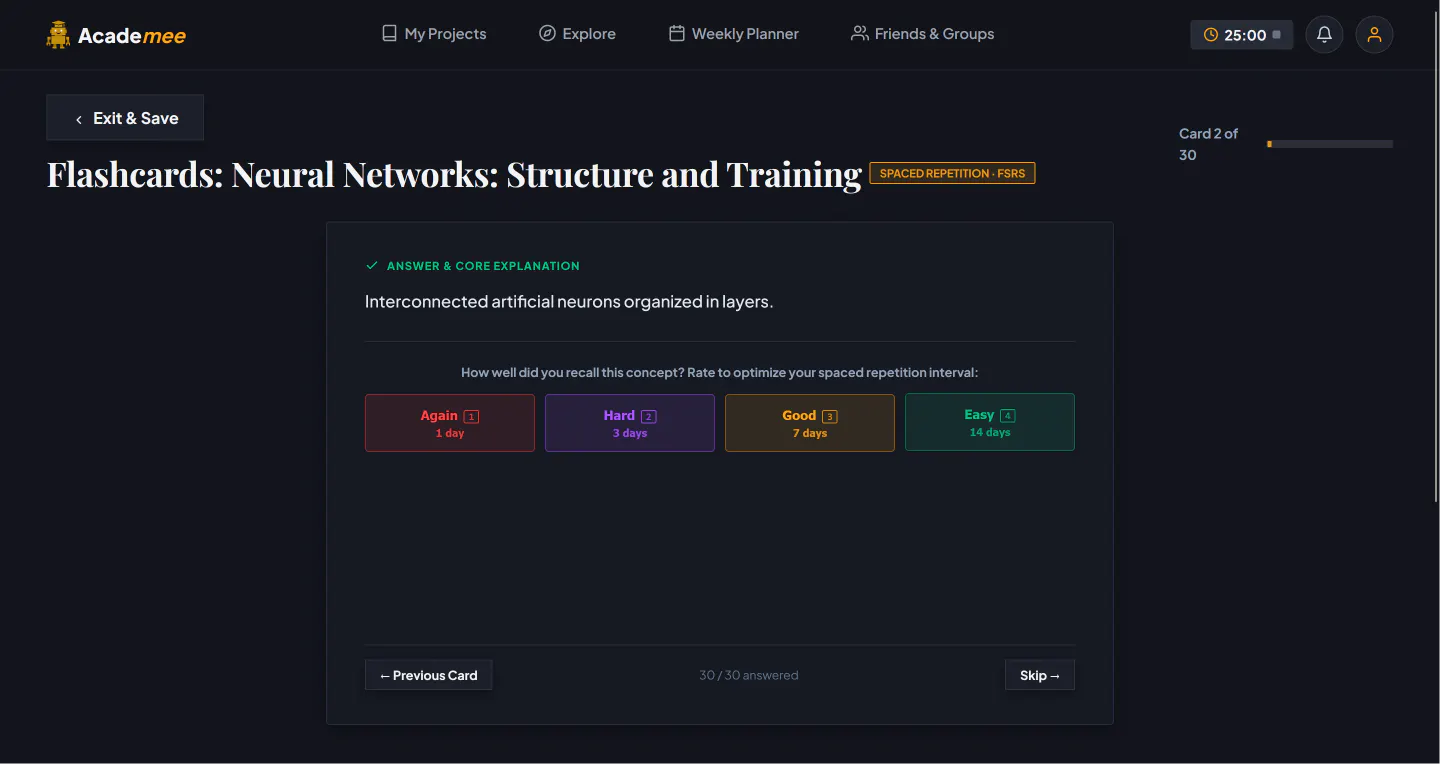Select the flashcard title heading
This screenshot has width=1440, height=764.
(454, 174)
